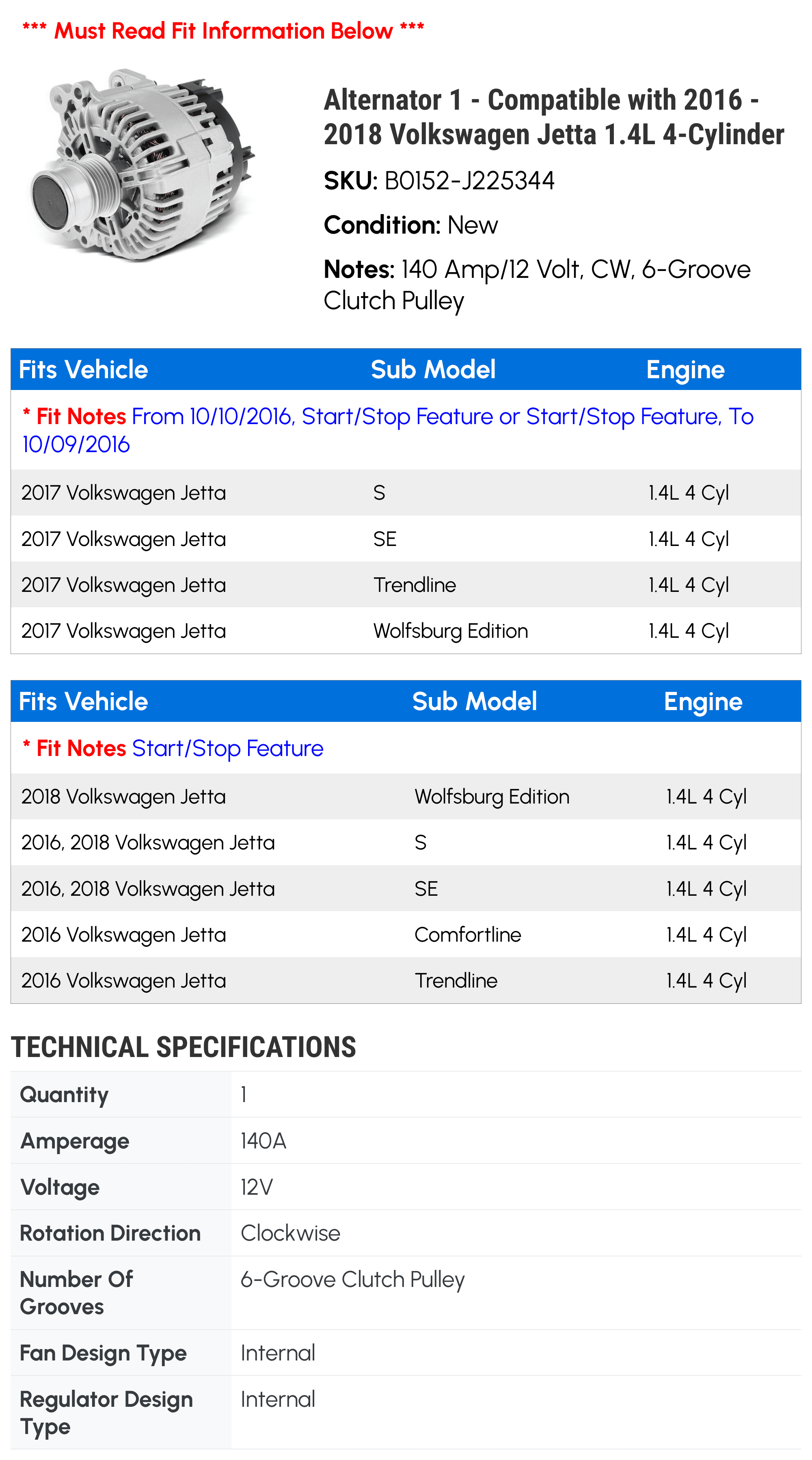Image resolution: width=812 pixels, height=1460 pixels.
Task: Click the red Must Read Fit Information heading
Action: [223, 30]
